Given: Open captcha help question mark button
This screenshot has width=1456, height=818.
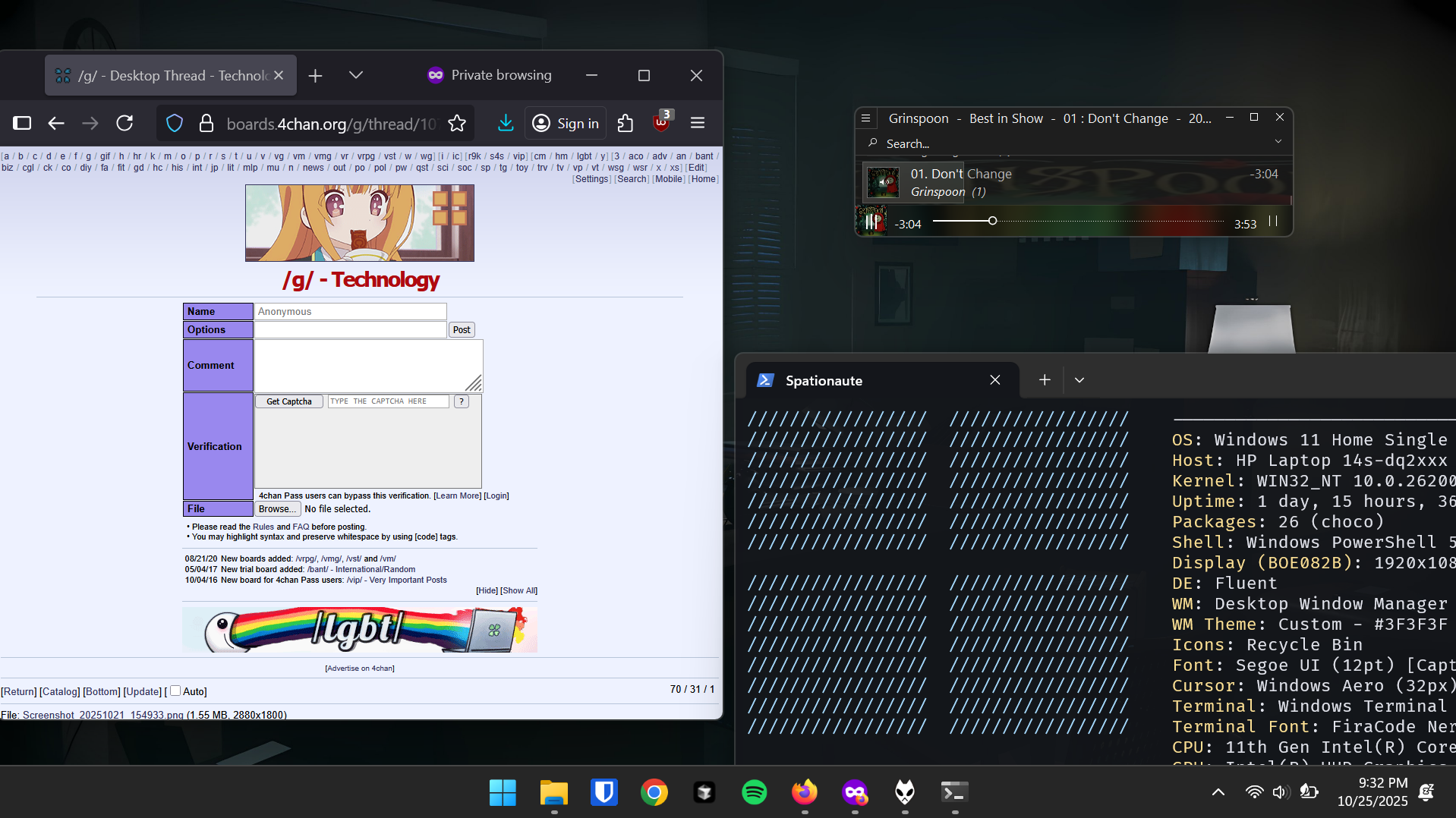Looking at the screenshot, I should 462,401.
